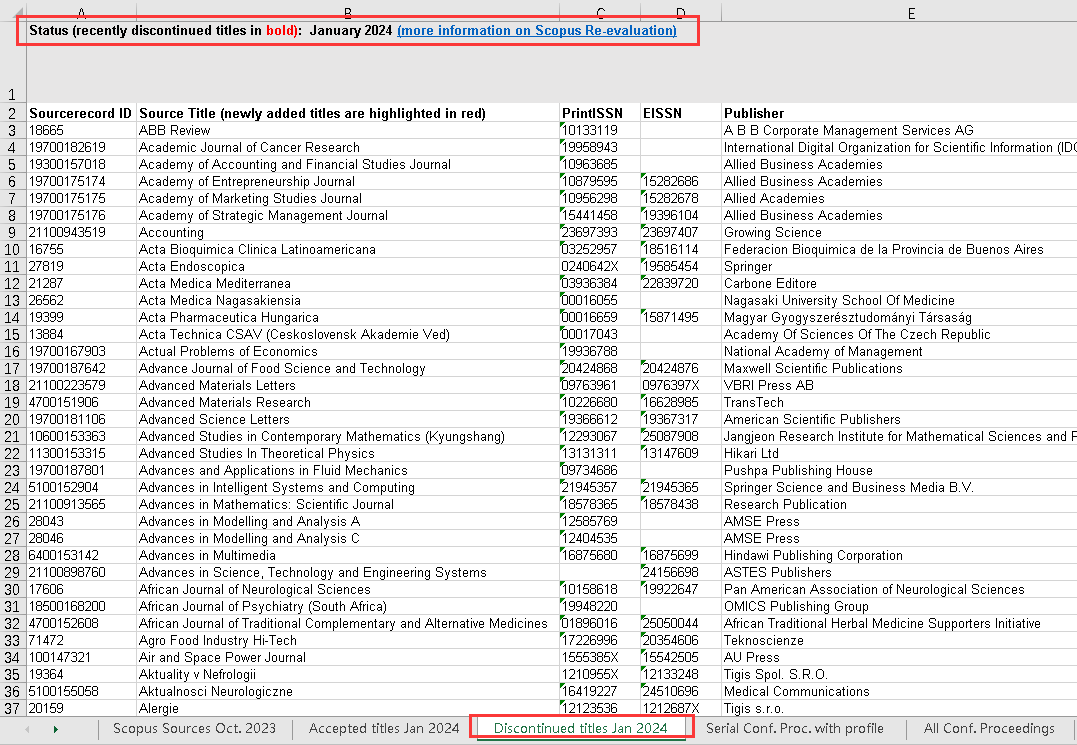The width and height of the screenshot is (1077, 745).
Task: Select publisher TransTech cell
Action: tap(899, 402)
